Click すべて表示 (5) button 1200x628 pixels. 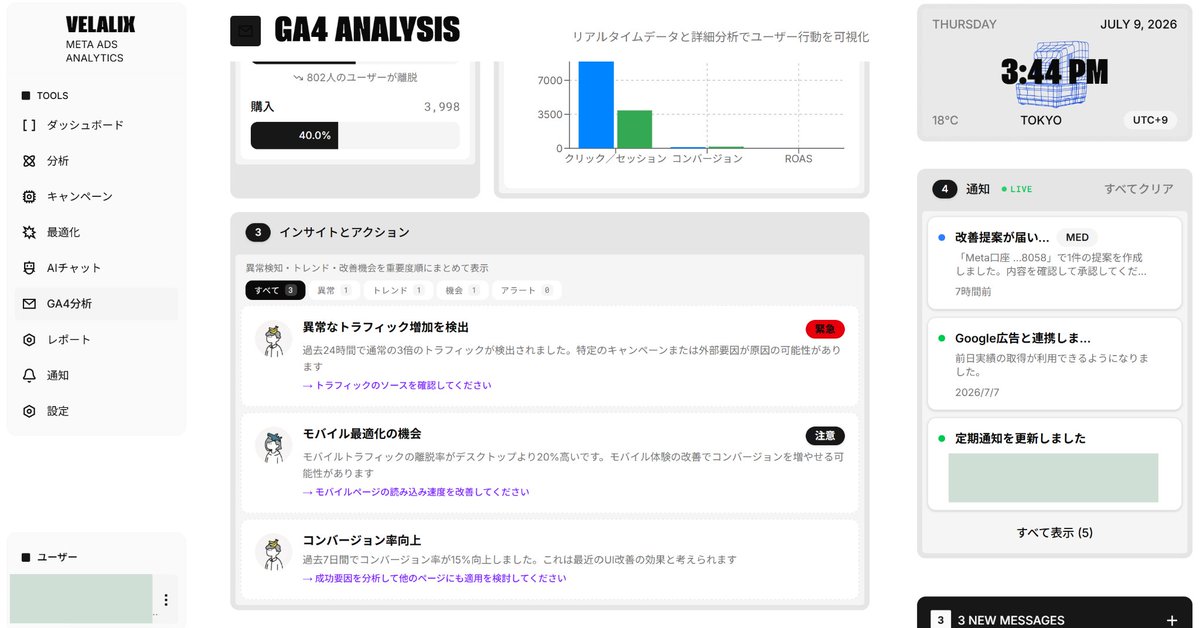(x=1054, y=533)
